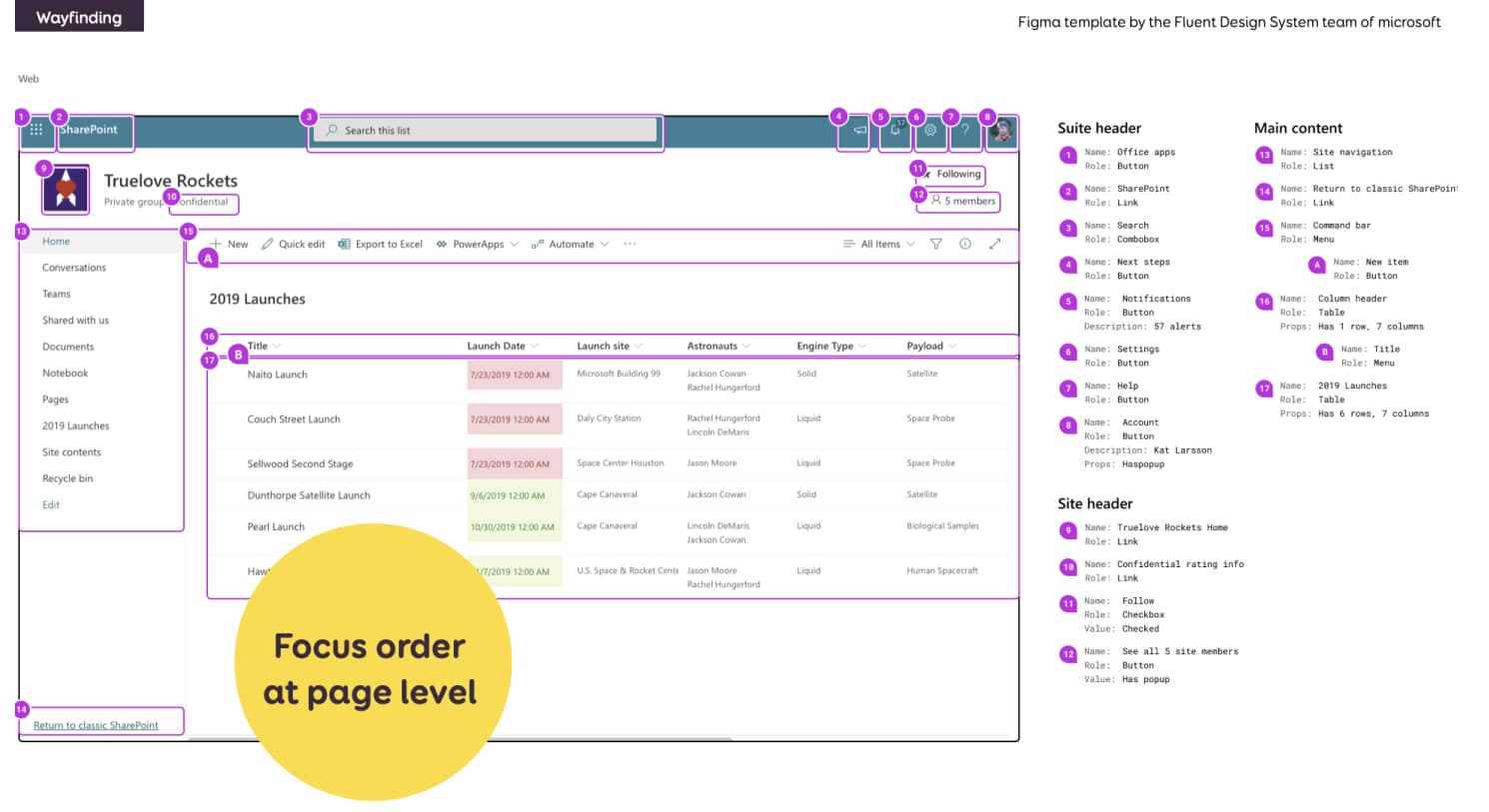The width and height of the screenshot is (1489, 812).
Task: Click the filter funnel icon
Action: (x=936, y=244)
